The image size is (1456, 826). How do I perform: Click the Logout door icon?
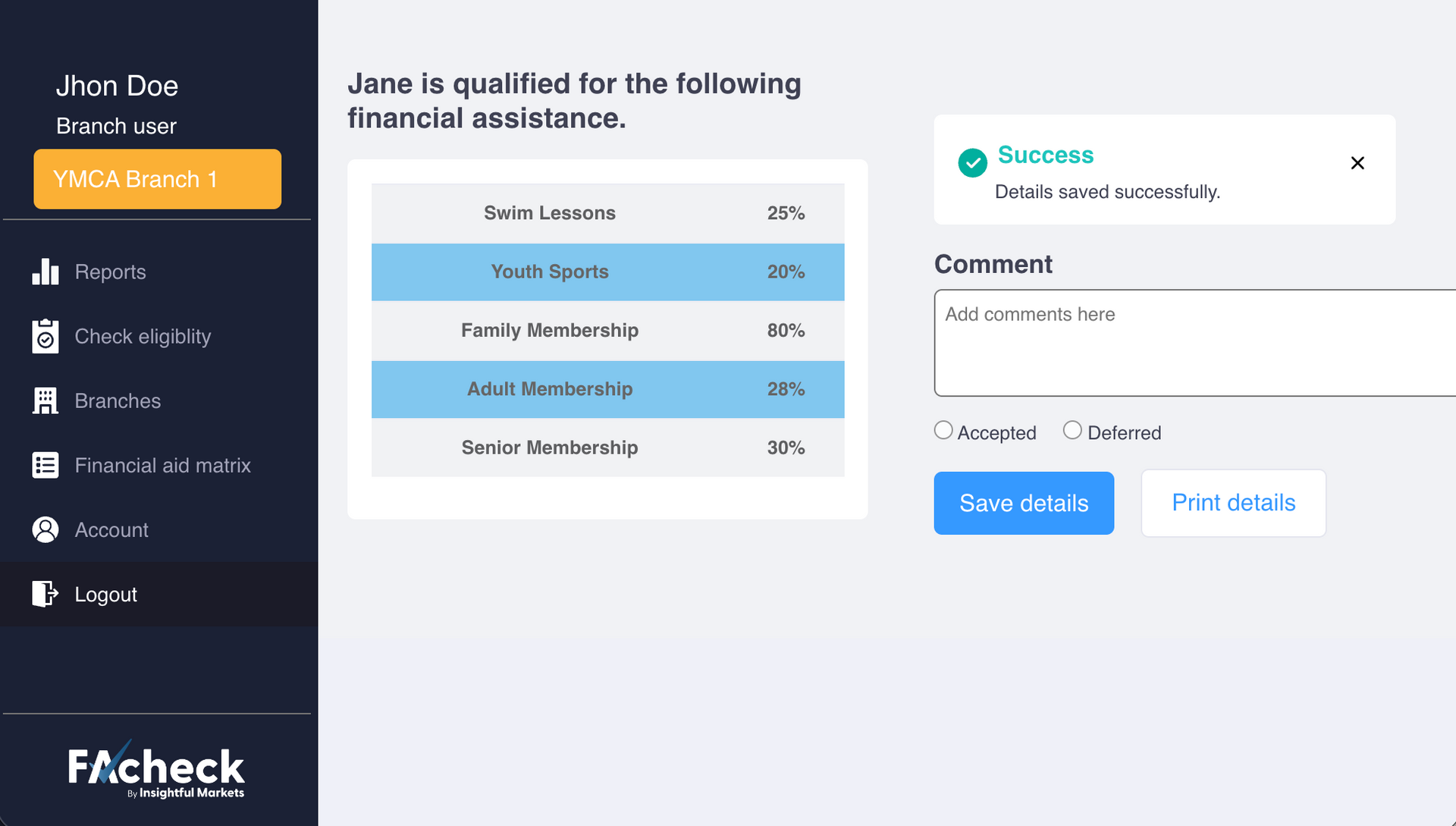click(44, 594)
